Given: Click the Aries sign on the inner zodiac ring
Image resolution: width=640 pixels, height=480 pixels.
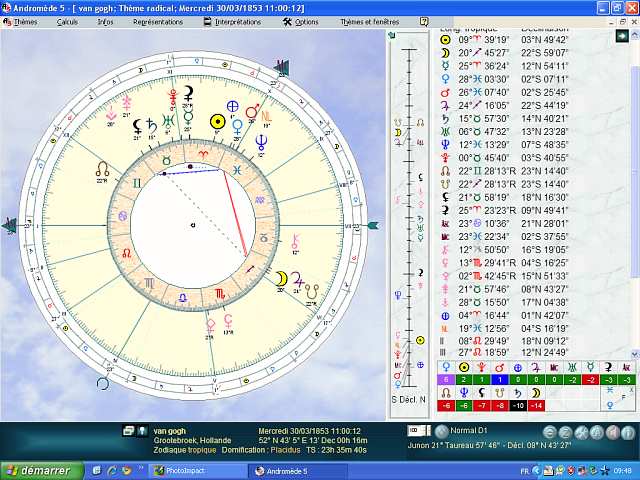Looking at the screenshot, I should coord(203,154).
